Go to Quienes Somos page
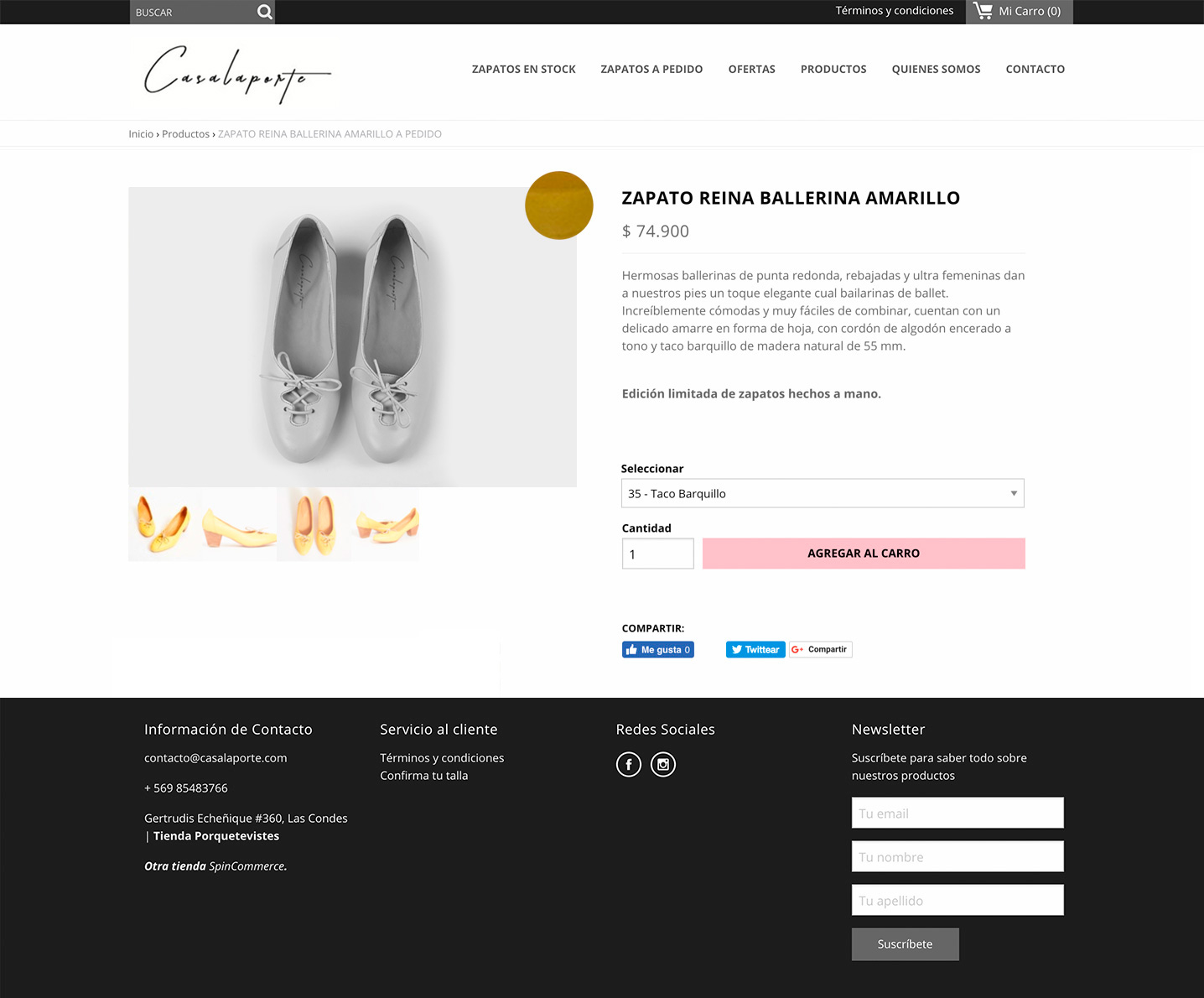 [936, 69]
